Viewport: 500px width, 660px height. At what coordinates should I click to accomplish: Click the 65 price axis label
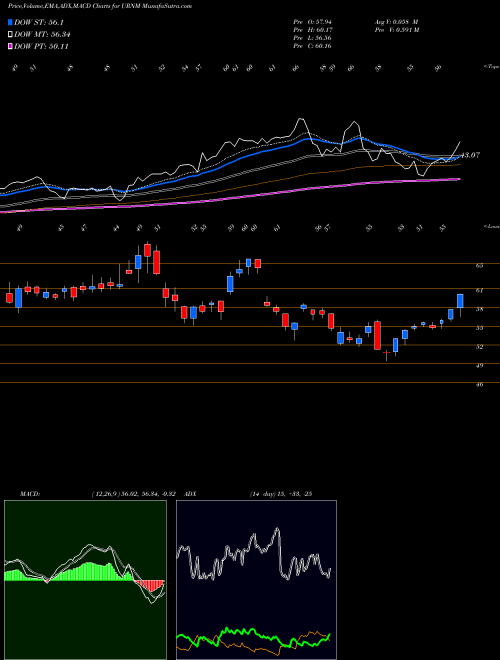(479, 266)
